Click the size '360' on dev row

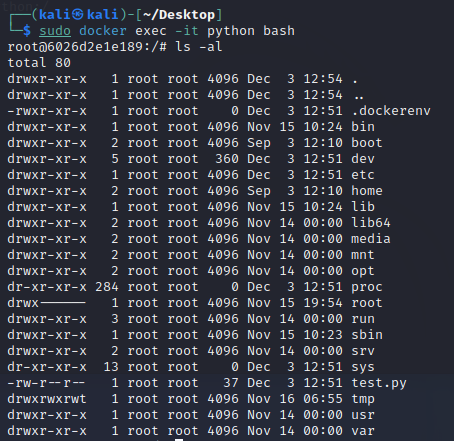coord(227,159)
